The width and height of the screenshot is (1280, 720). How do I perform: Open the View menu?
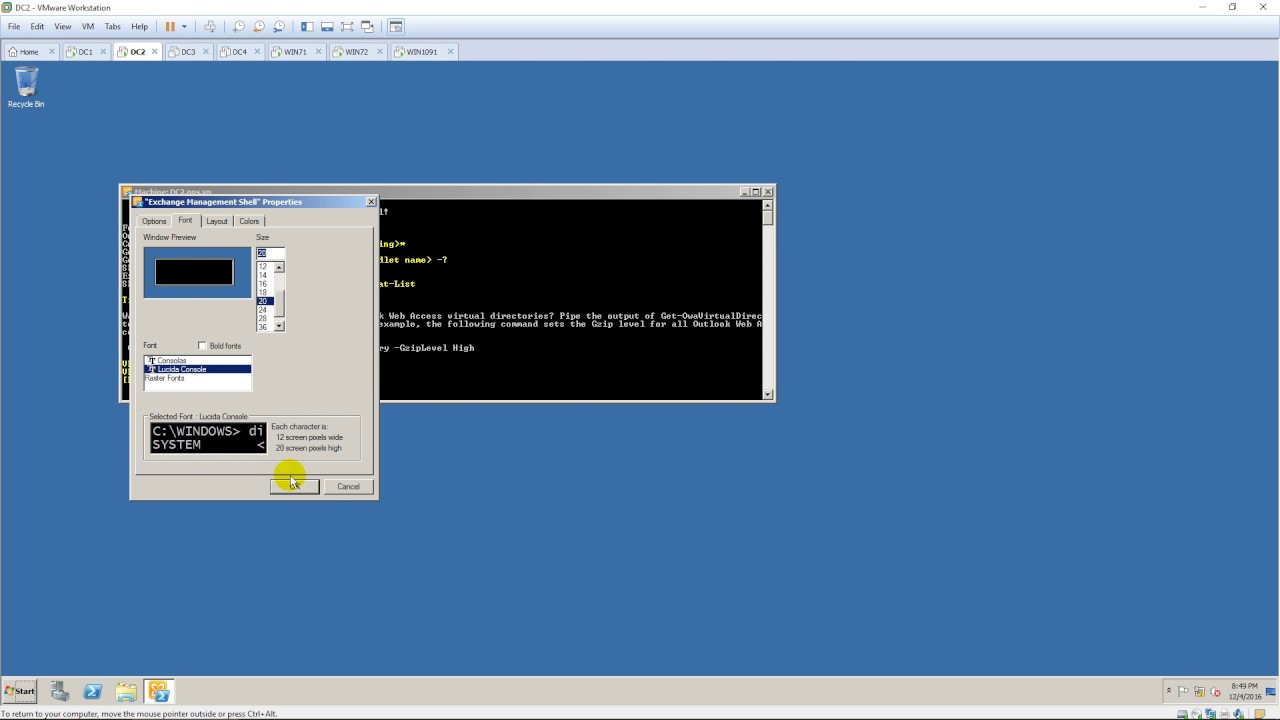63,26
